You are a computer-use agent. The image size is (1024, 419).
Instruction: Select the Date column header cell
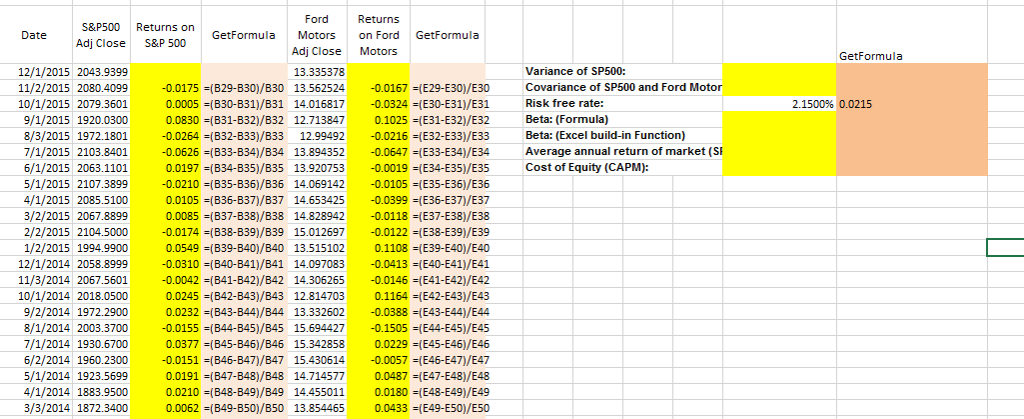click(x=38, y=35)
